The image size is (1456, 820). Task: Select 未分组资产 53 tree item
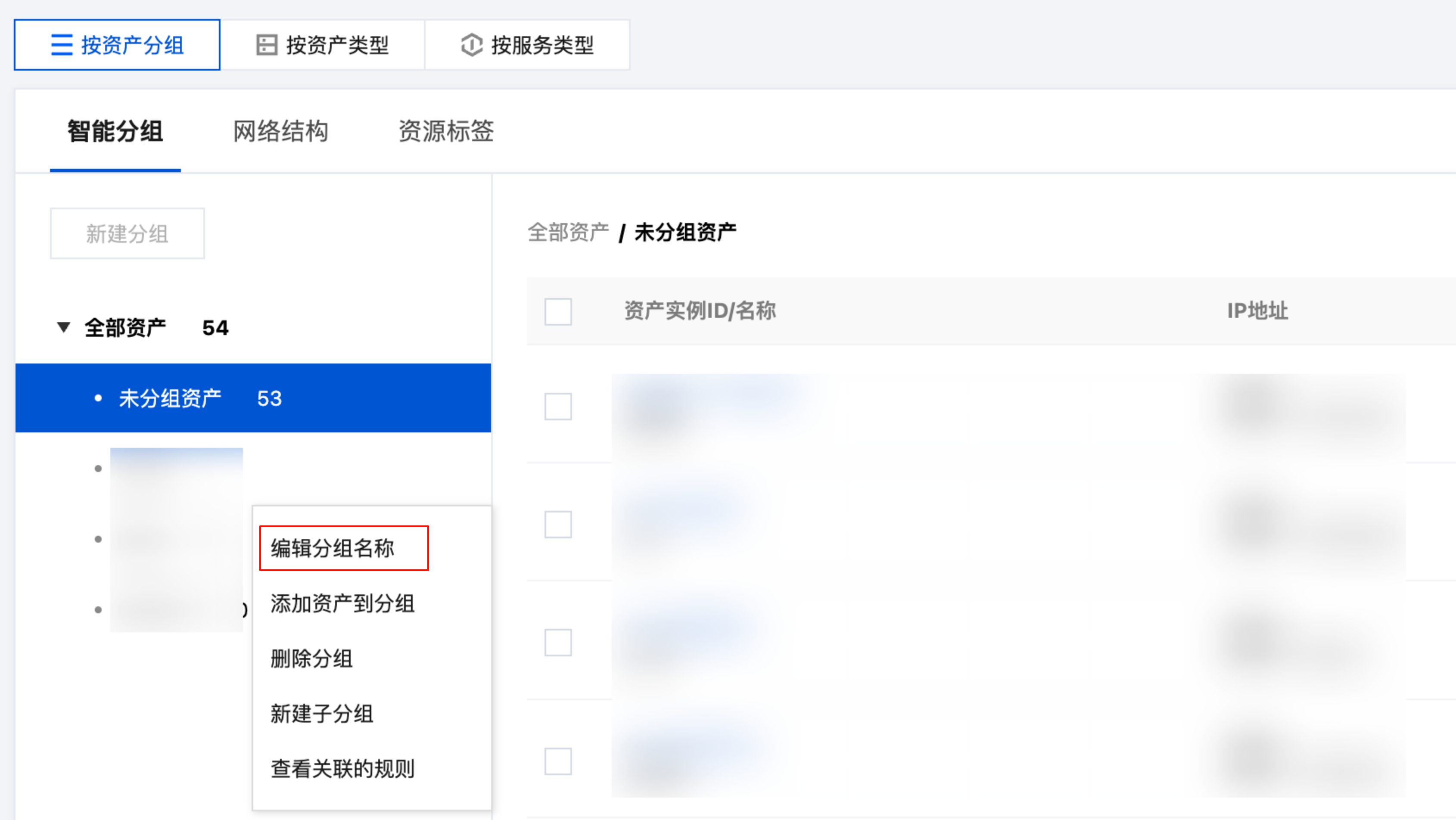253,398
